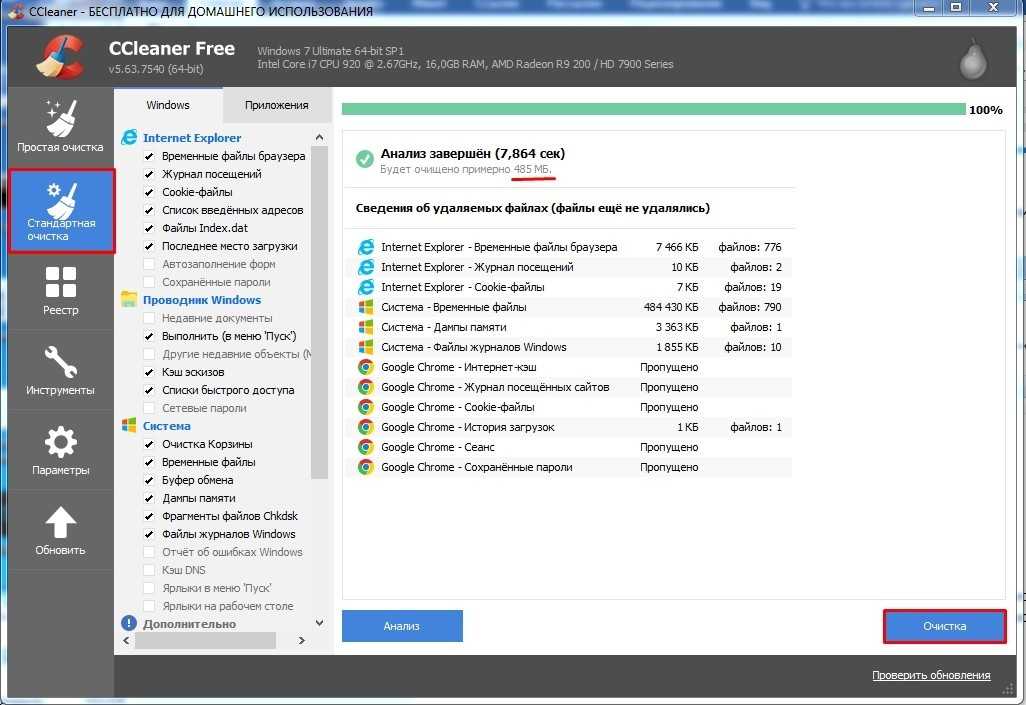Click scroll-down arrow of the options list
This screenshot has height=705, width=1026.
pos(319,623)
